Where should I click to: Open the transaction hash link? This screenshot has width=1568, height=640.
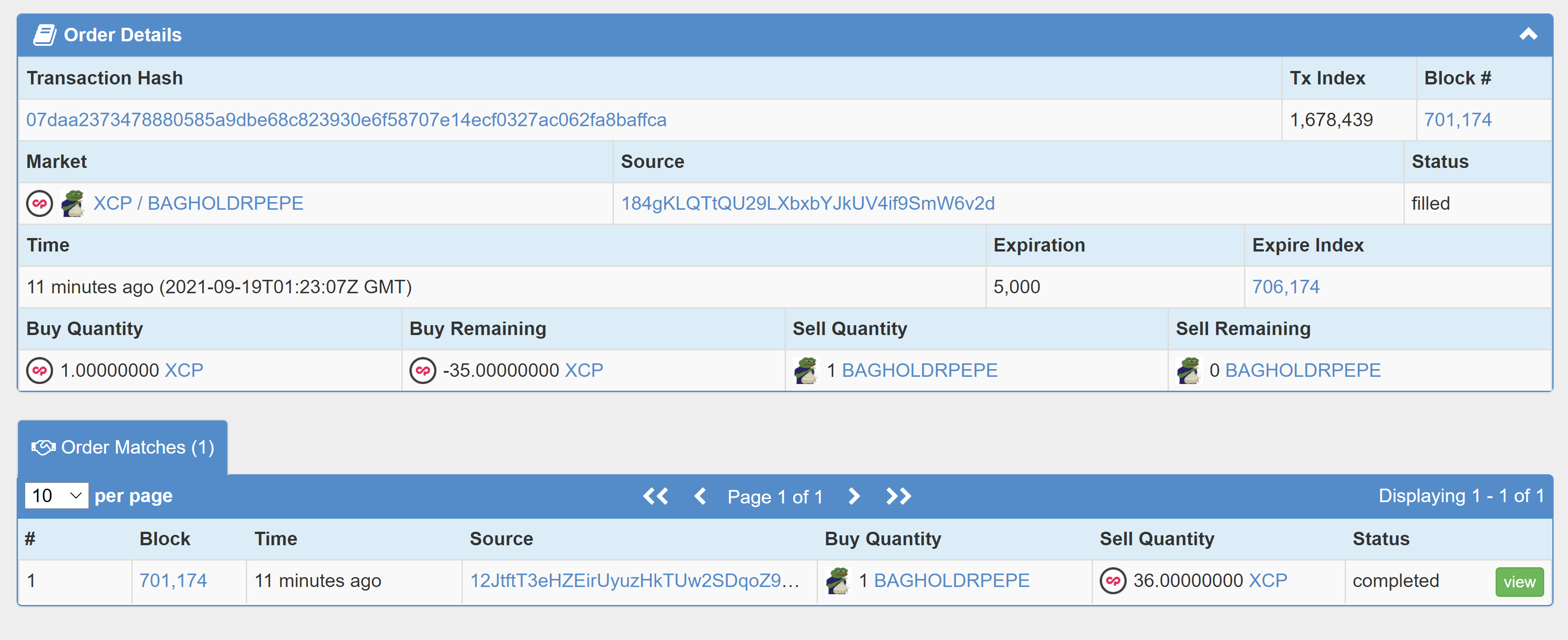346,120
